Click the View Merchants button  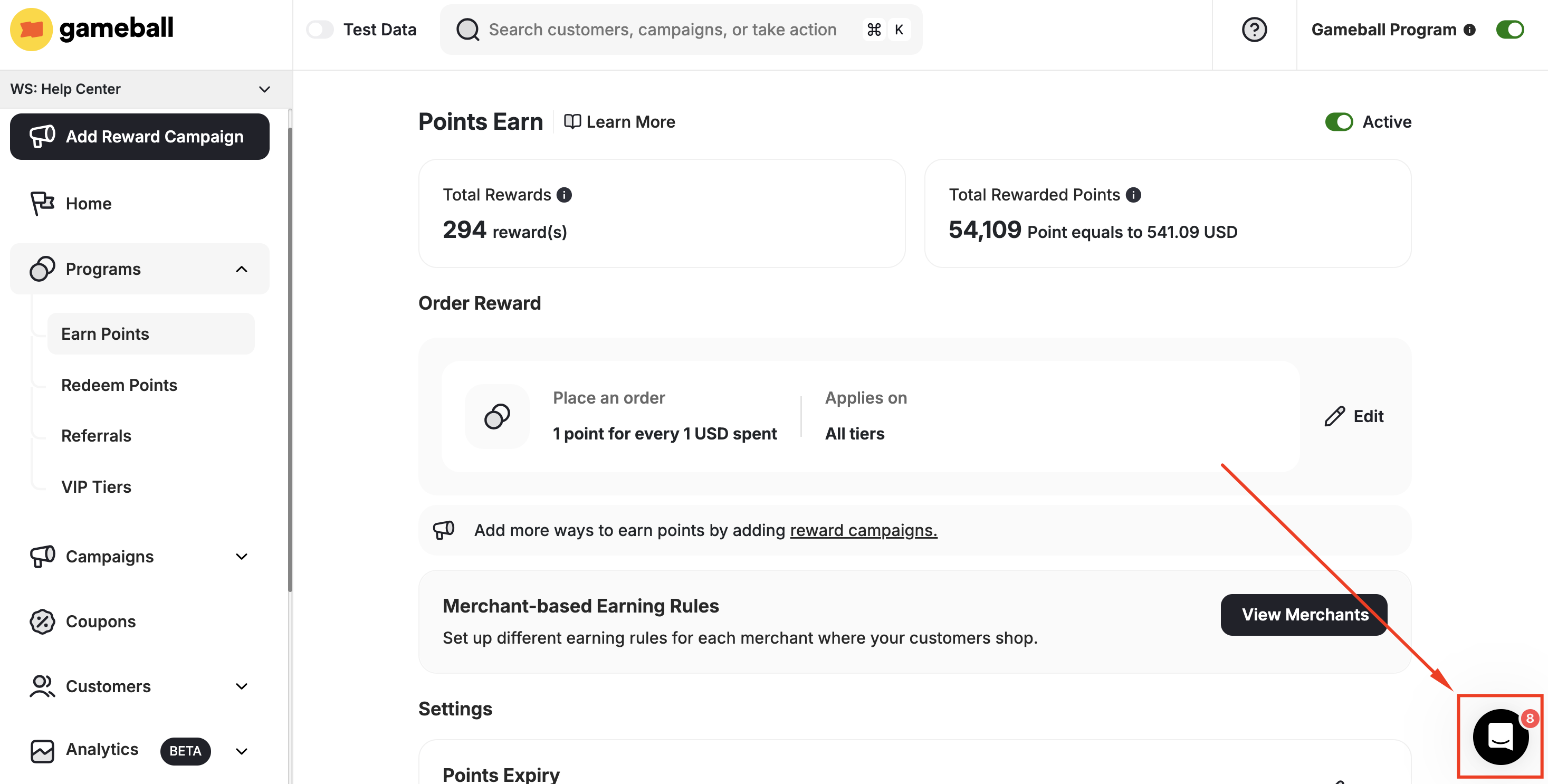click(x=1304, y=614)
